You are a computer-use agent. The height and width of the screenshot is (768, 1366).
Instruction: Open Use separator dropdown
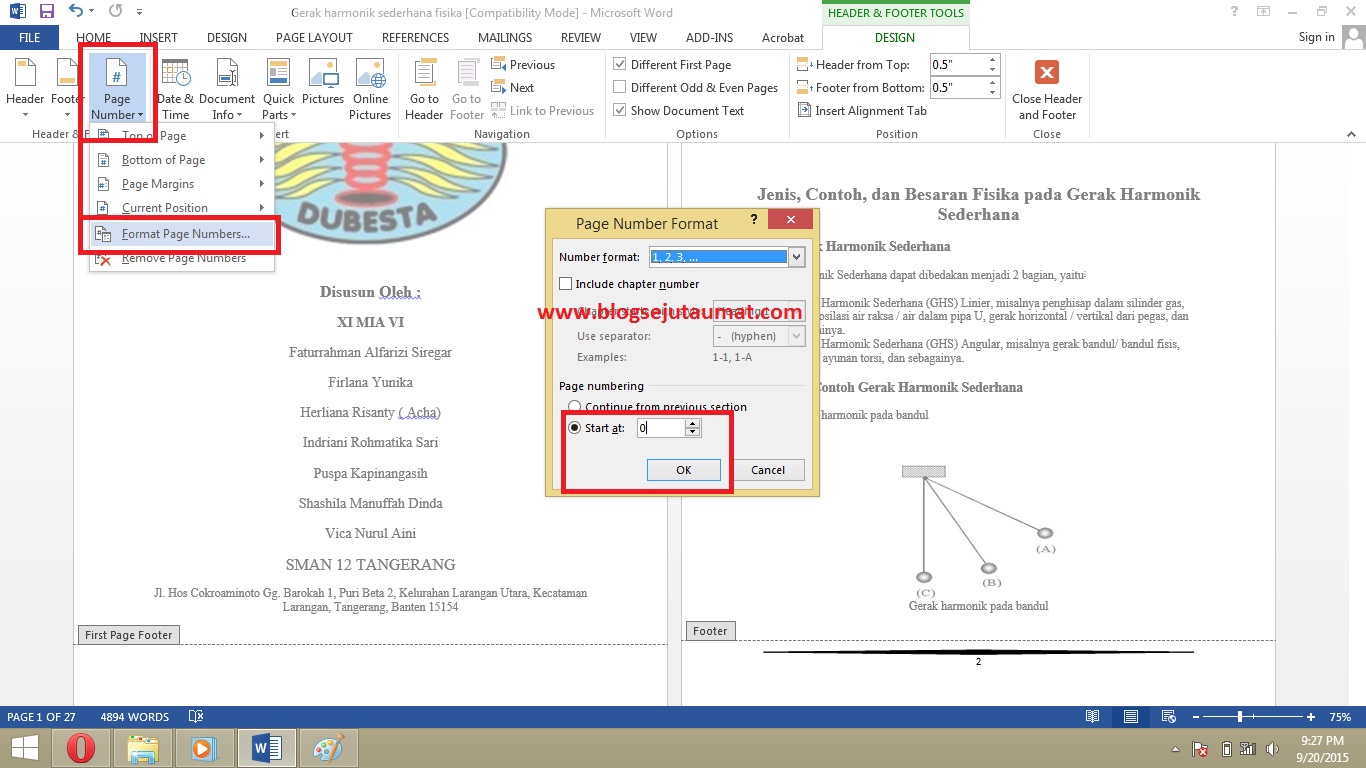tap(796, 336)
